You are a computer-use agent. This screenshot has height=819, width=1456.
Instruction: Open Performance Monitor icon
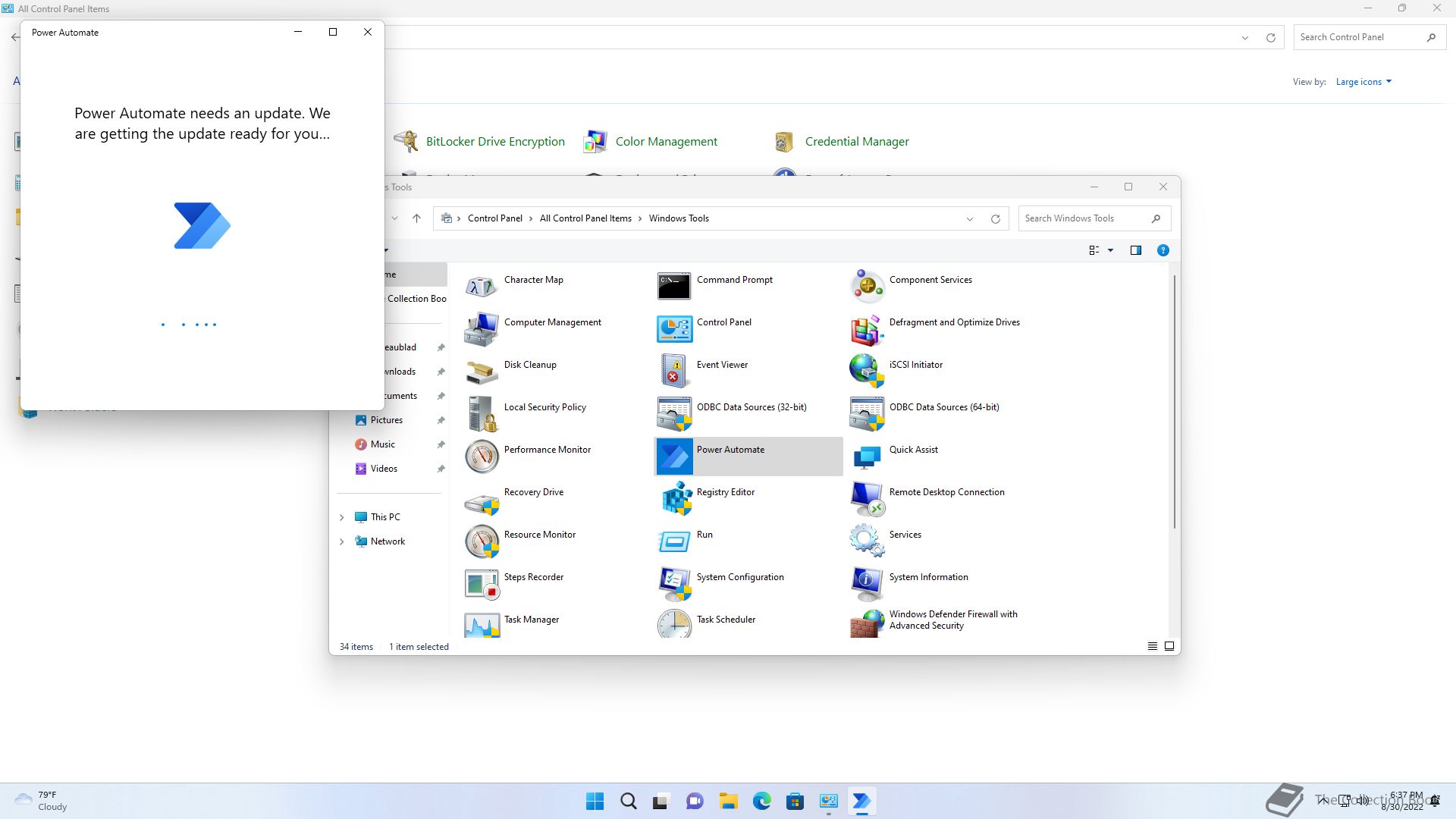point(482,457)
